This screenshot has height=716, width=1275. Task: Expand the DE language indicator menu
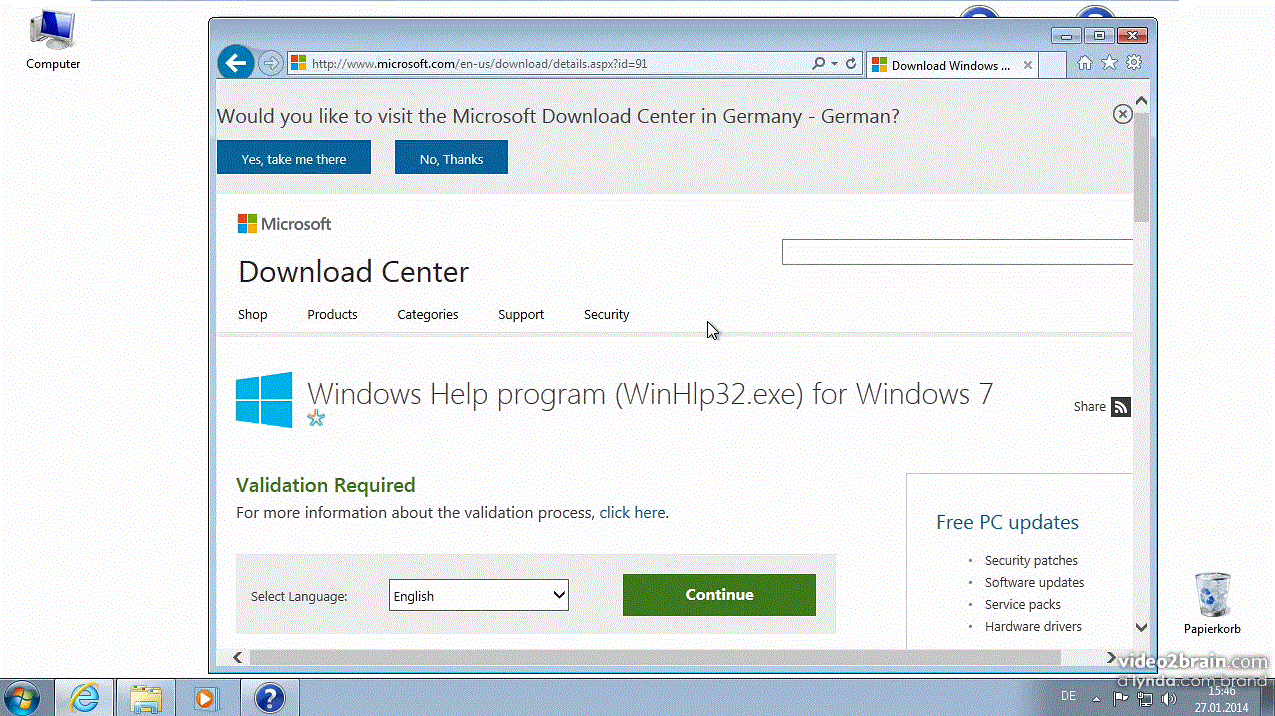pos(1068,695)
